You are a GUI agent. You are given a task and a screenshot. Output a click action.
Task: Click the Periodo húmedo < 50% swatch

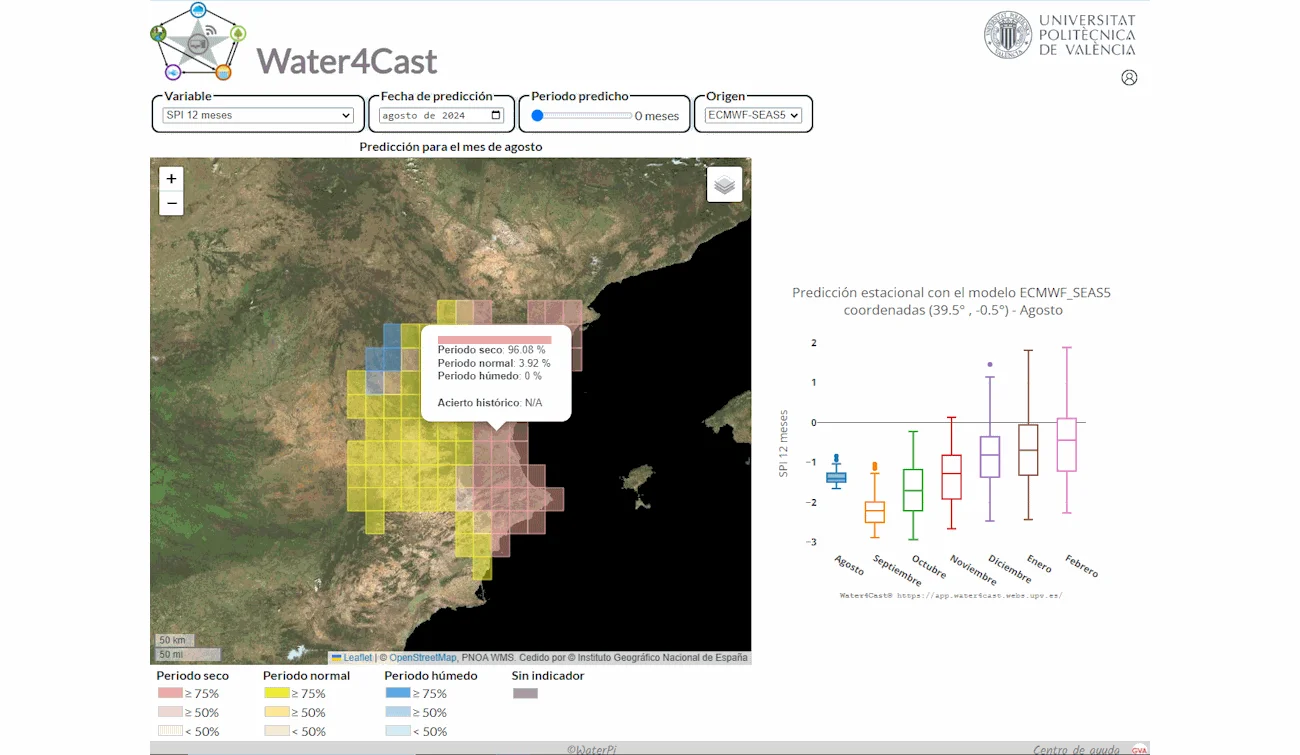click(x=398, y=731)
